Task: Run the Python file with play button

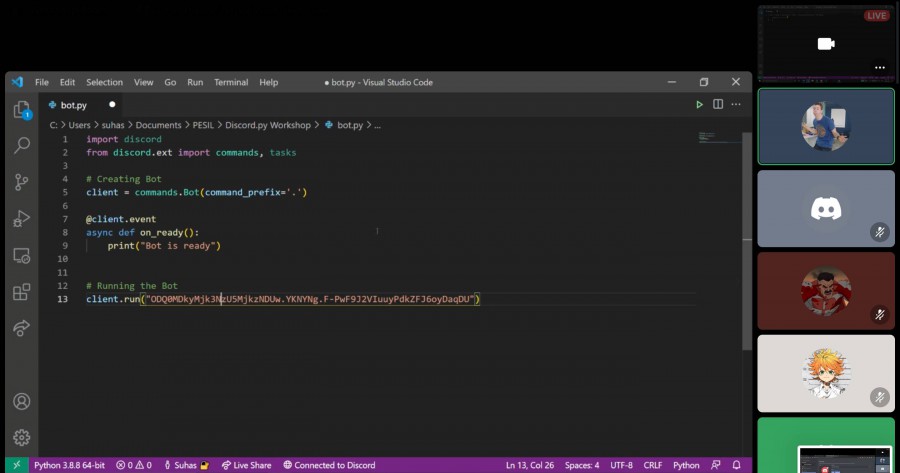Action: coord(699,104)
